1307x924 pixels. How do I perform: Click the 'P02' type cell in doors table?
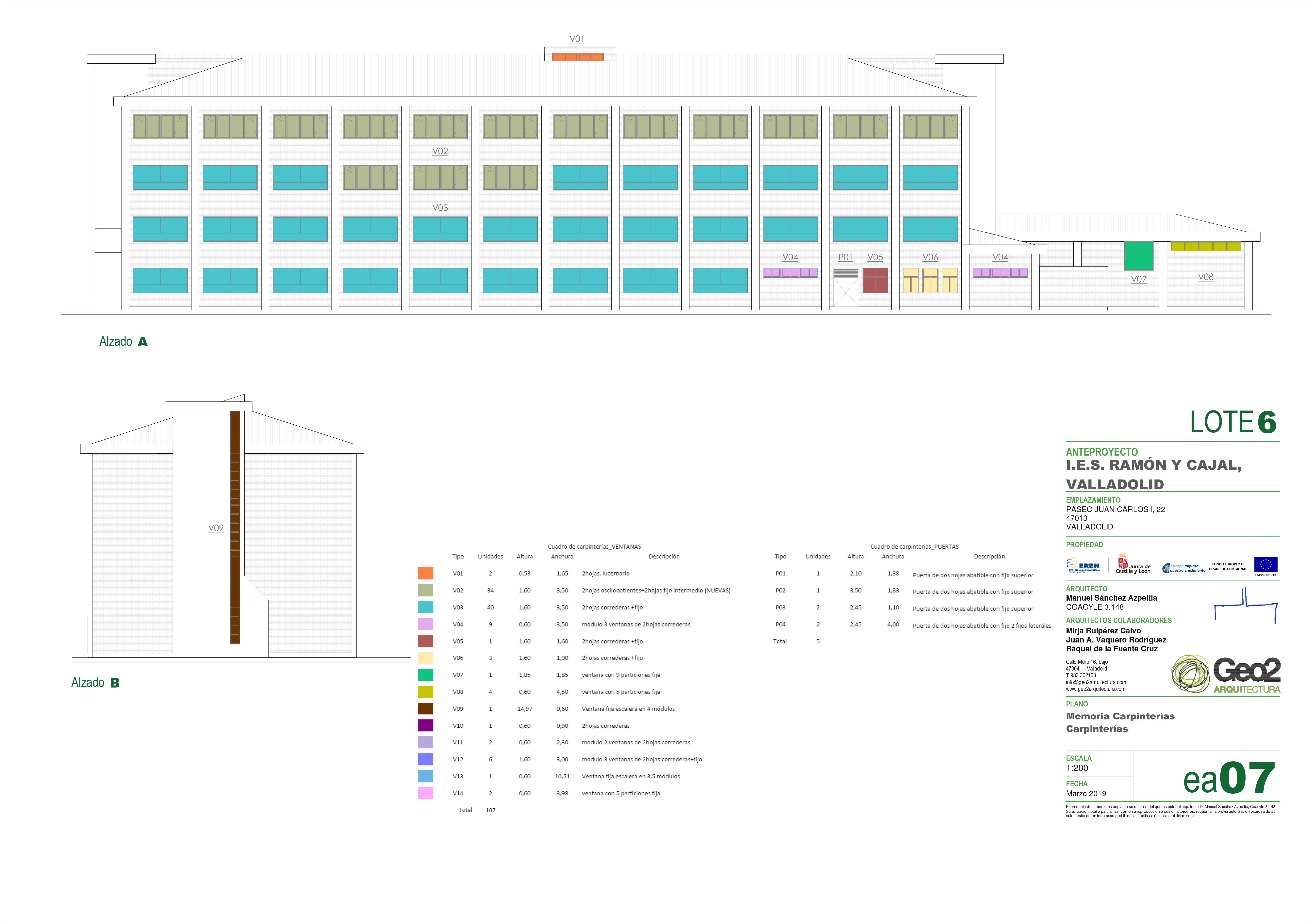point(780,591)
